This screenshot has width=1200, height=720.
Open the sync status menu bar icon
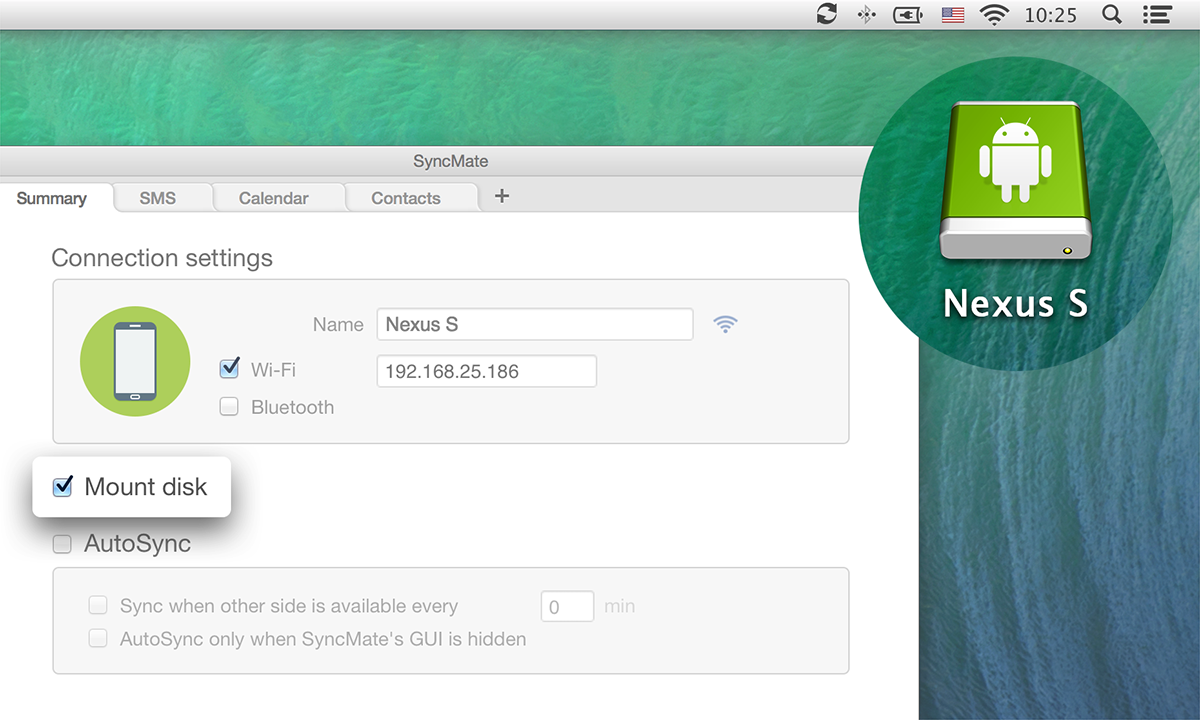coord(827,14)
